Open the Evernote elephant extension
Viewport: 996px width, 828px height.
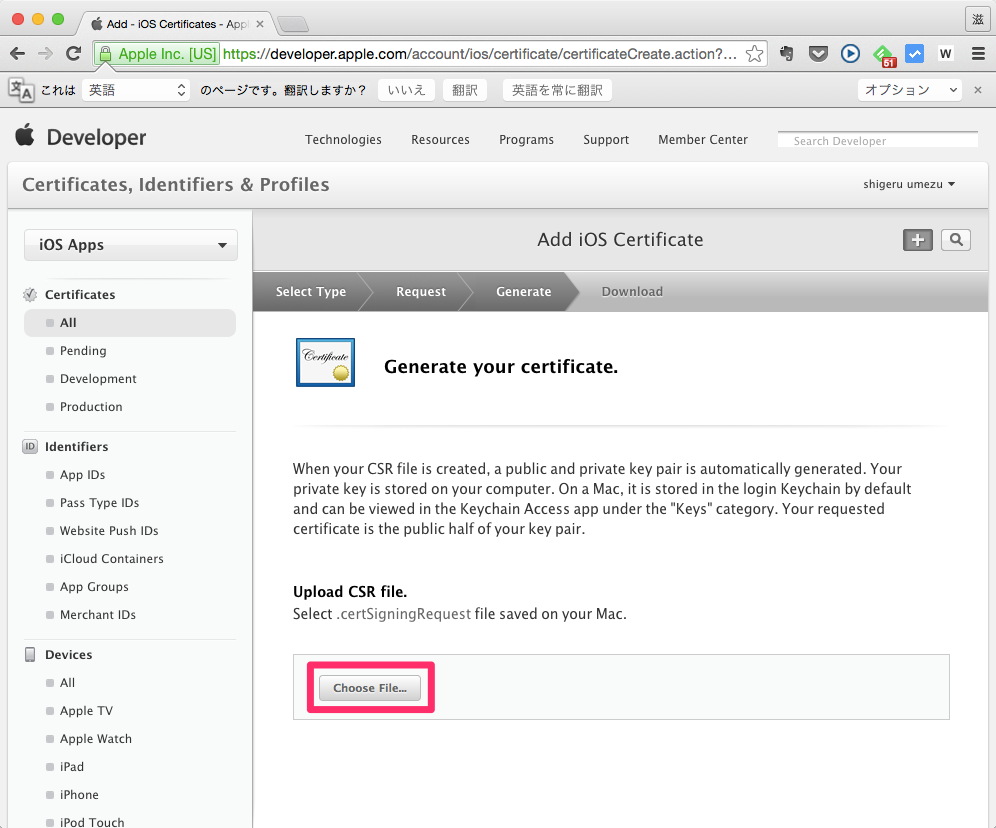point(787,54)
